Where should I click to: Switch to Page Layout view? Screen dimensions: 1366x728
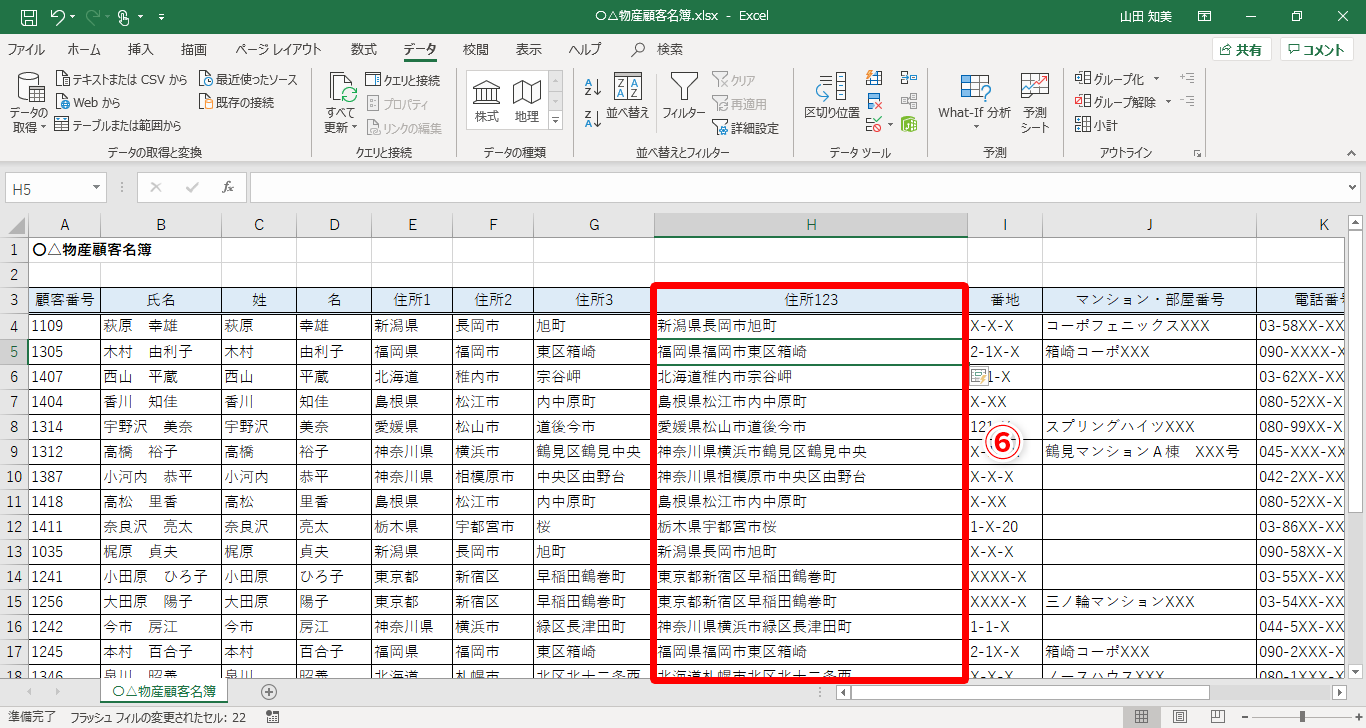[1179, 717]
